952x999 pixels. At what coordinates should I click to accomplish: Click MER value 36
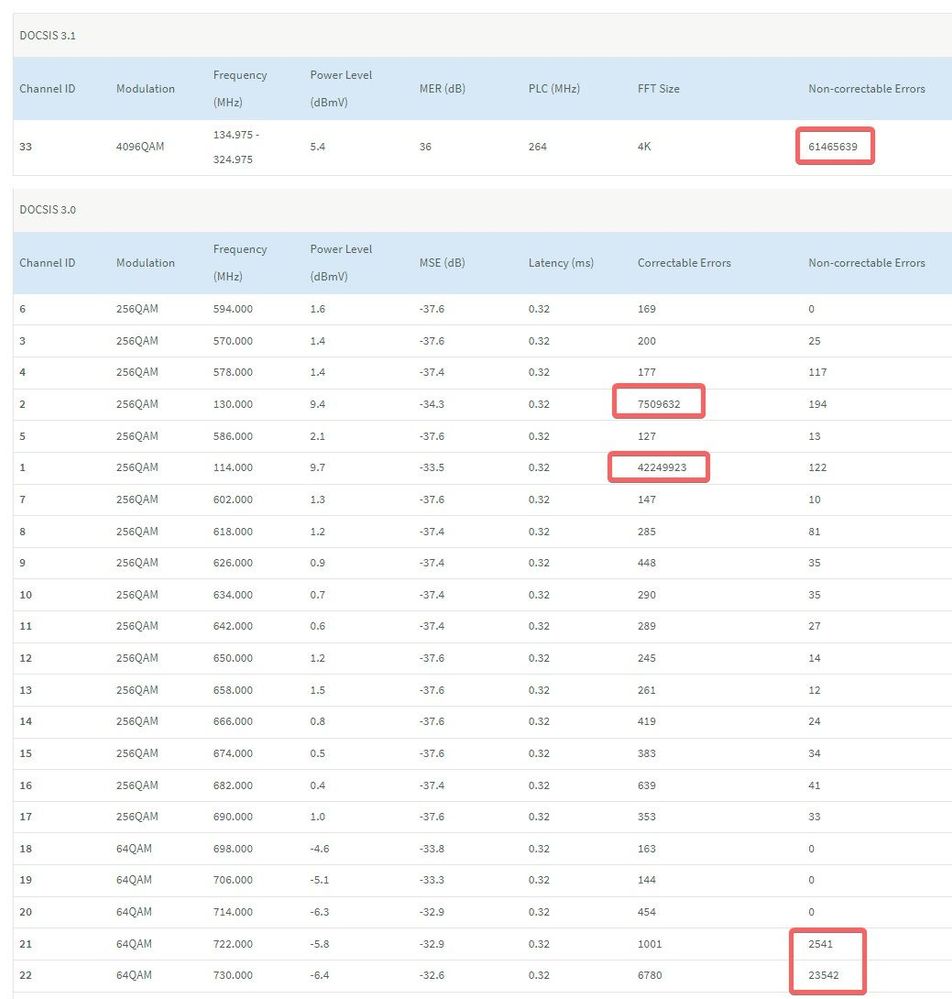pyautogui.click(x=425, y=147)
